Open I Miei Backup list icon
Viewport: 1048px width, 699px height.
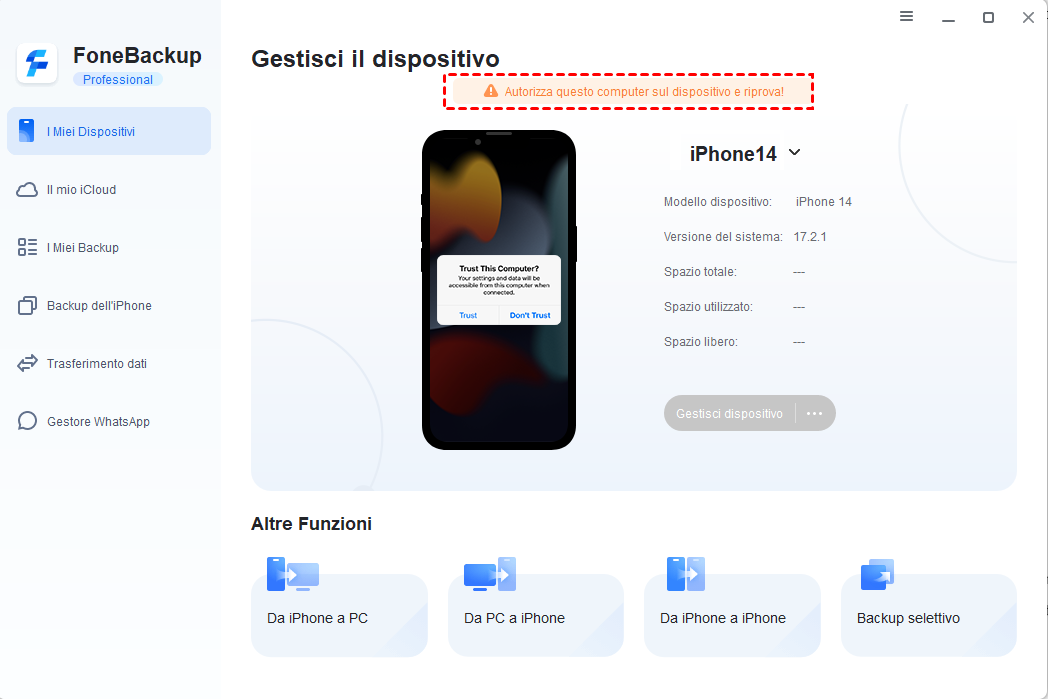(x=27, y=247)
